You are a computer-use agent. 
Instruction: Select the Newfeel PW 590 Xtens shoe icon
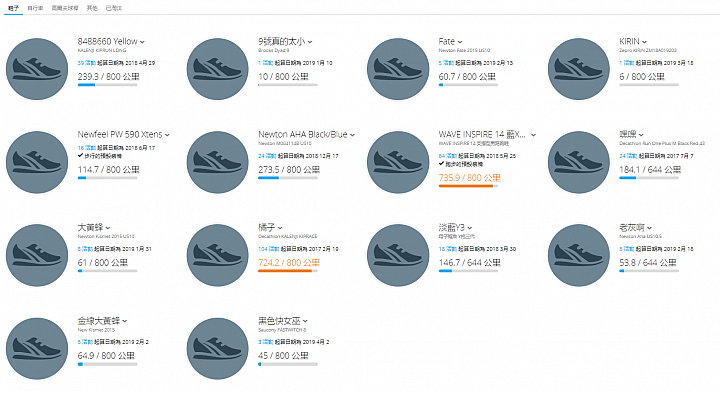(37, 162)
